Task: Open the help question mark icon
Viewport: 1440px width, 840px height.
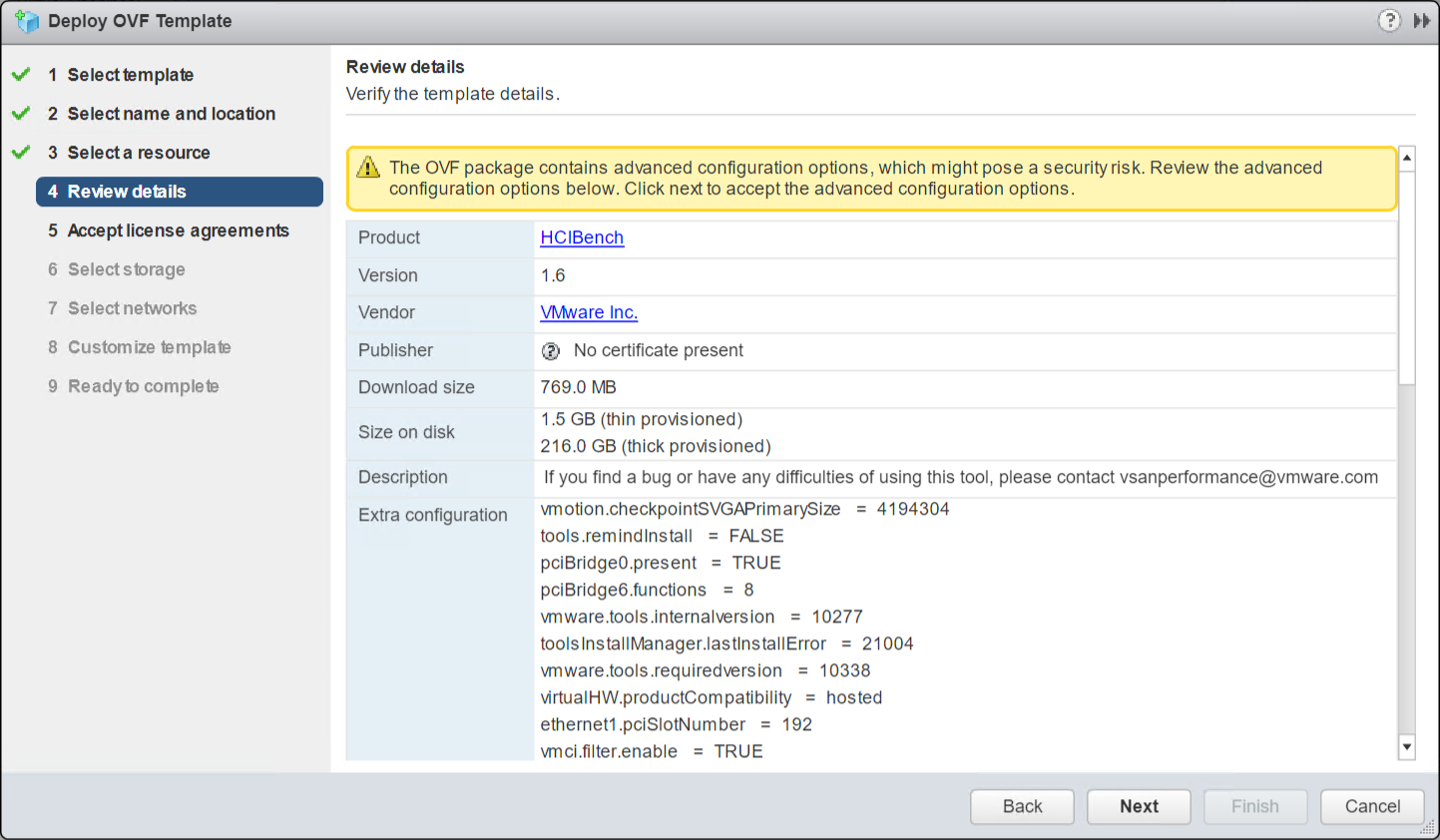Action: (1389, 20)
